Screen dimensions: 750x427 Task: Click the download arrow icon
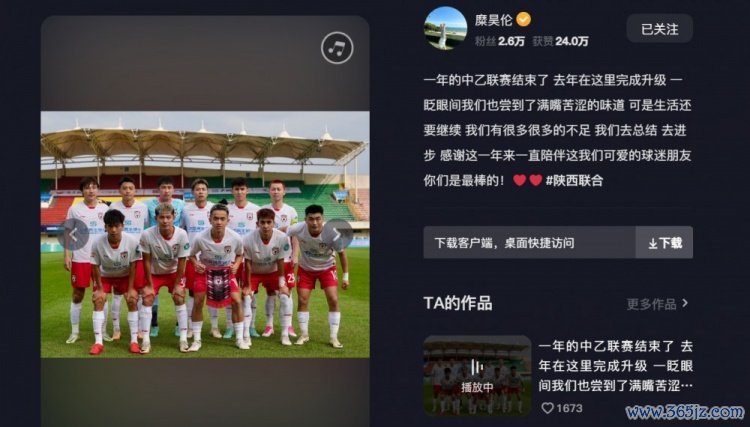[x=653, y=243]
